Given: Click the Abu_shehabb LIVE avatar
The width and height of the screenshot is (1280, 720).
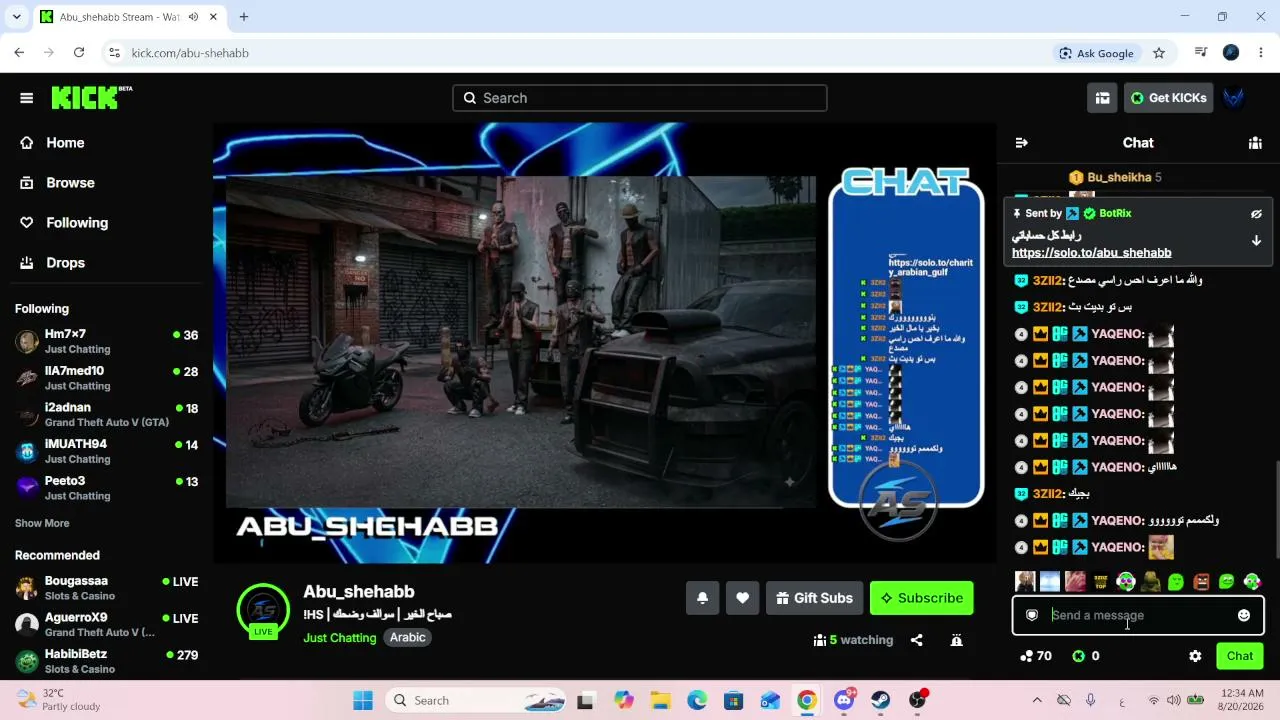Looking at the screenshot, I should click(263, 610).
